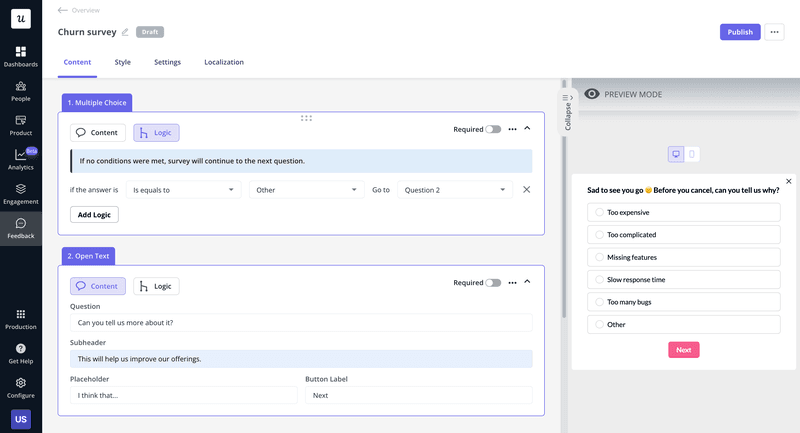
Task: Open the Other answer dropdown
Action: [307, 190]
